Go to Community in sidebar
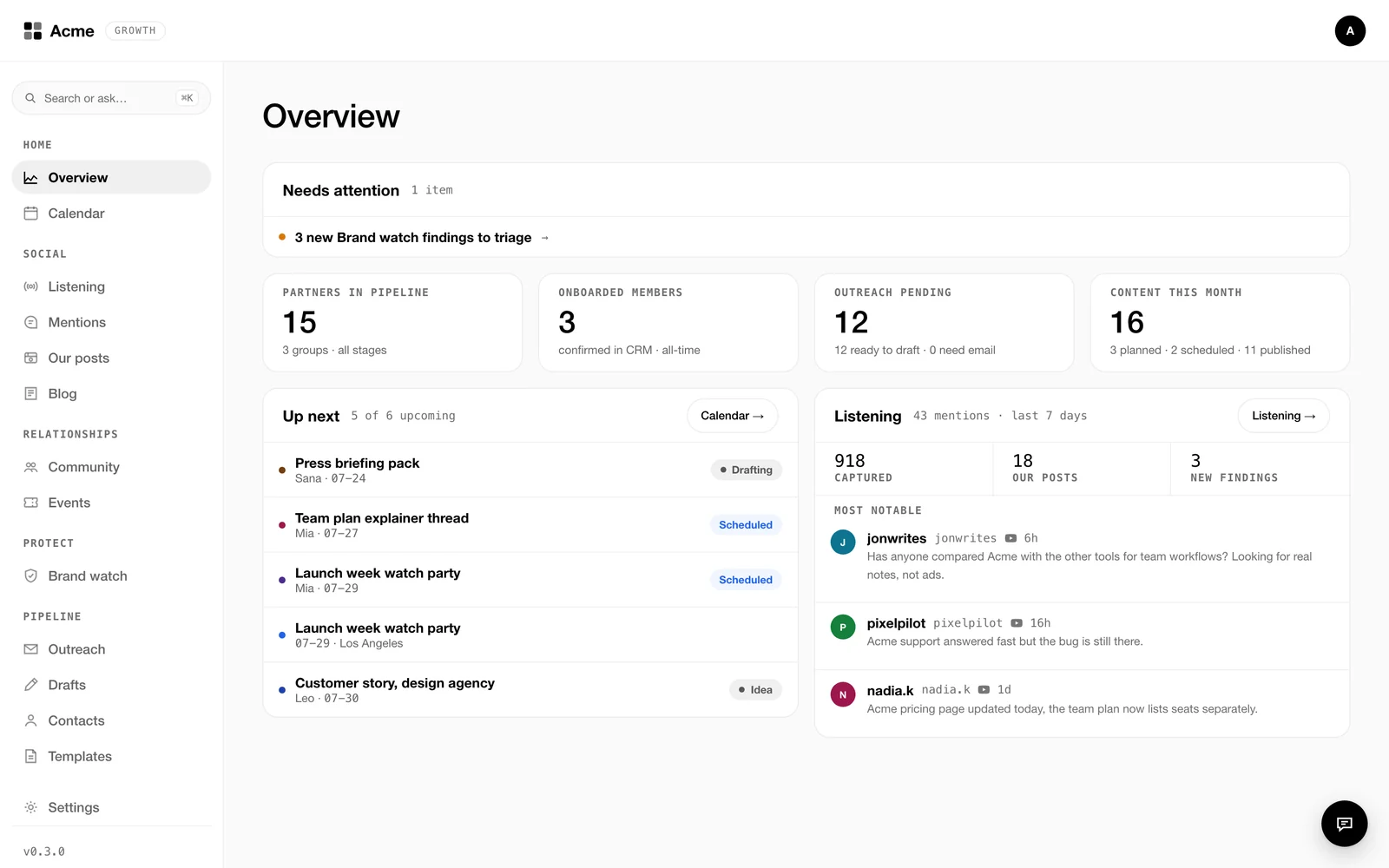Image resolution: width=1389 pixels, height=868 pixels. tap(111, 467)
